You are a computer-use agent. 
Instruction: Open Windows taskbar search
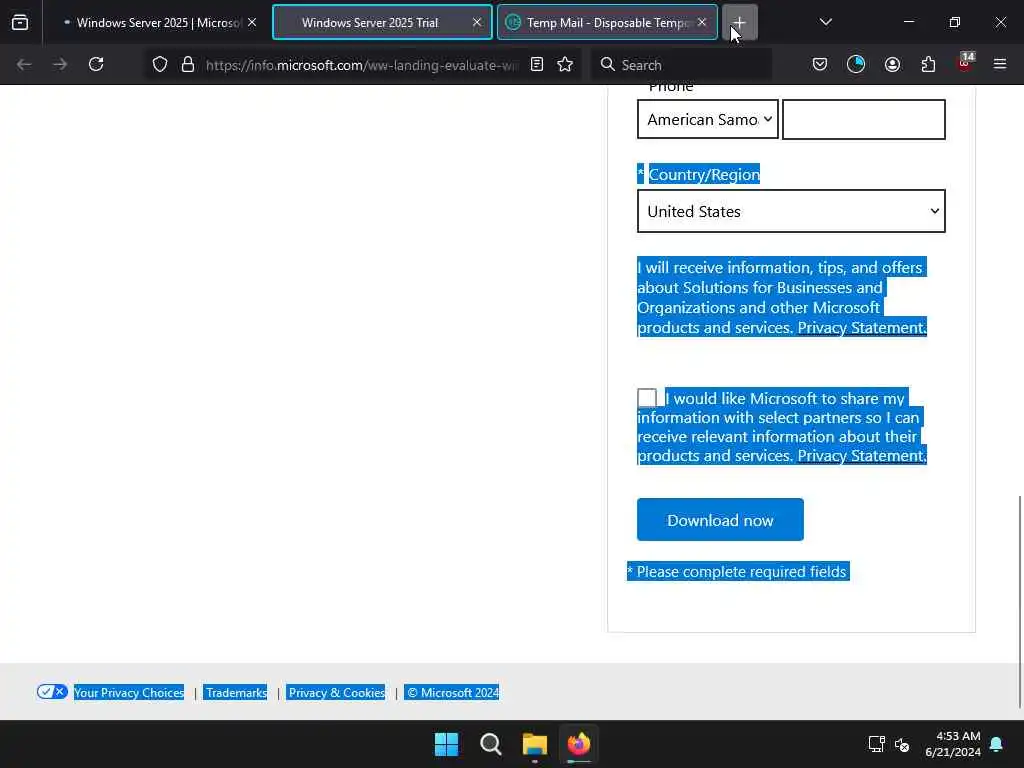(x=490, y=744)
